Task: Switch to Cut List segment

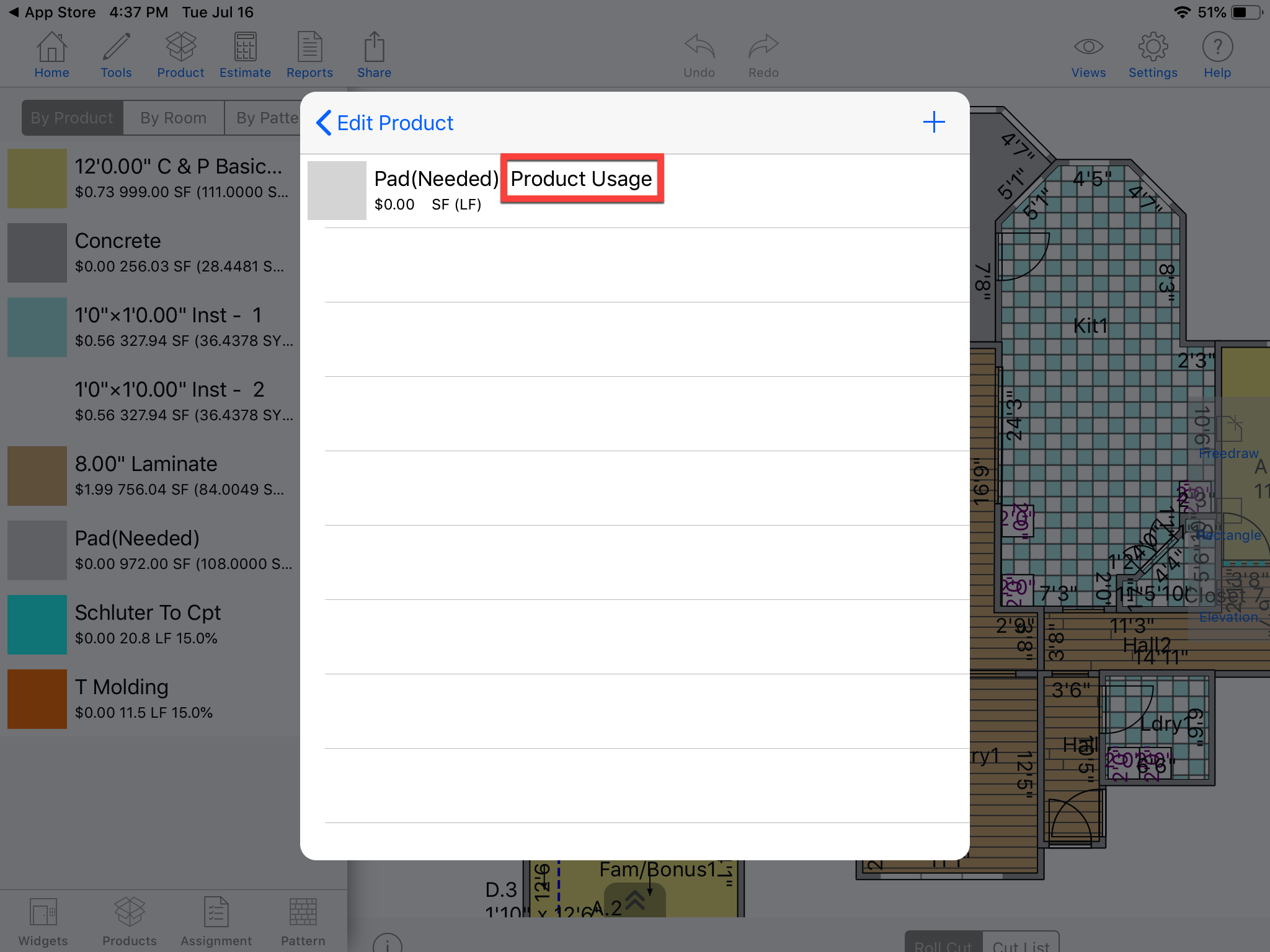Action: [1021, 943]
